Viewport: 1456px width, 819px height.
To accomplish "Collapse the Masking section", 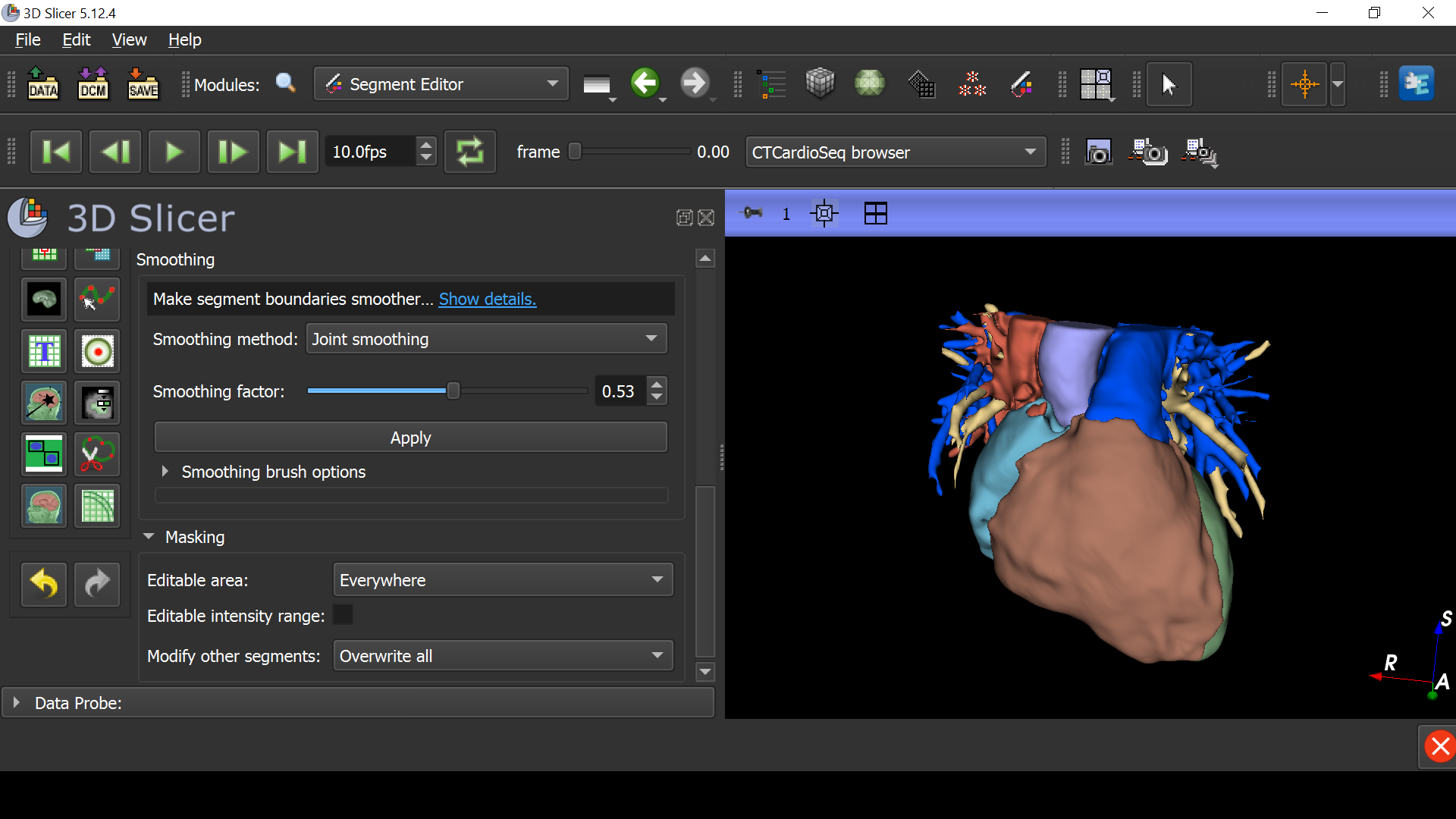I will pos(184,537).
